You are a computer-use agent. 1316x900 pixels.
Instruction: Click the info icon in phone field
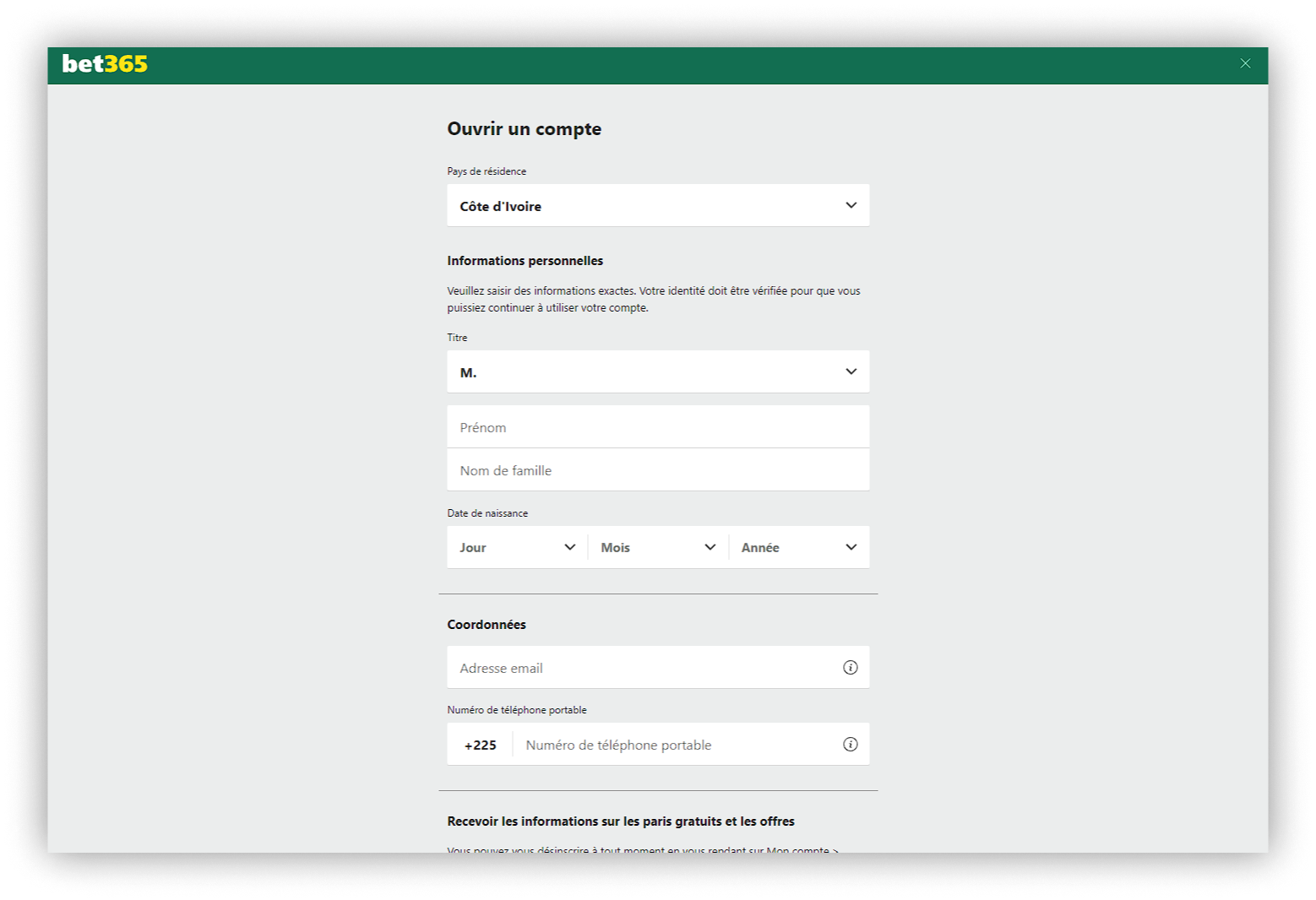coord(850,745)
